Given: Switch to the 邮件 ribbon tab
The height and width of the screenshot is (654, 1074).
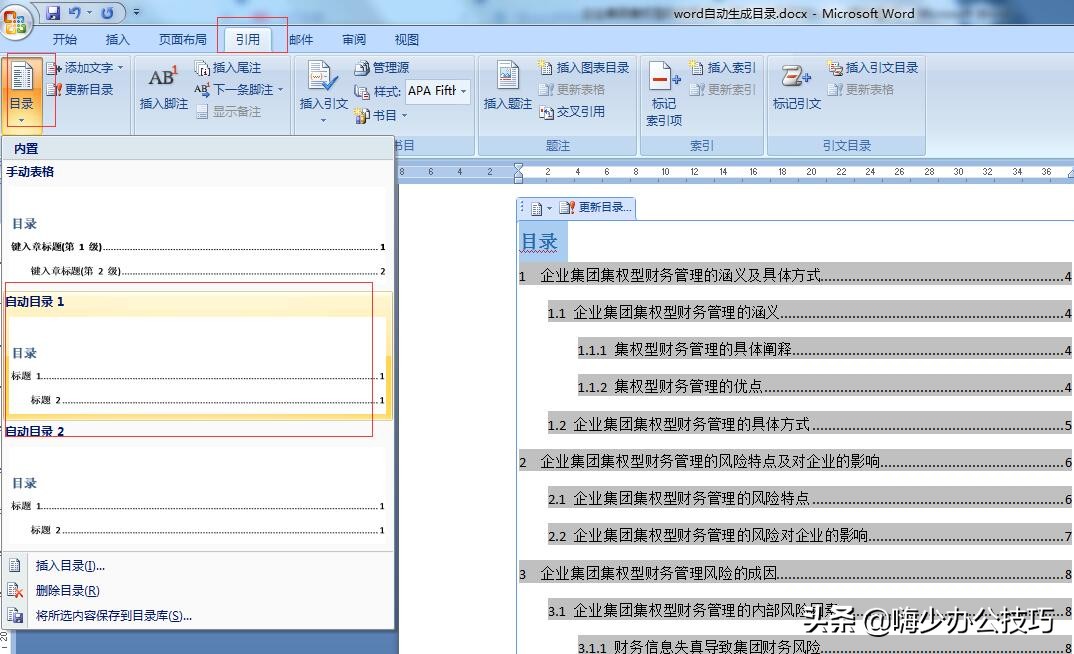Looking at the screenshot, I should pyautogui.click(x=301, y=39).
